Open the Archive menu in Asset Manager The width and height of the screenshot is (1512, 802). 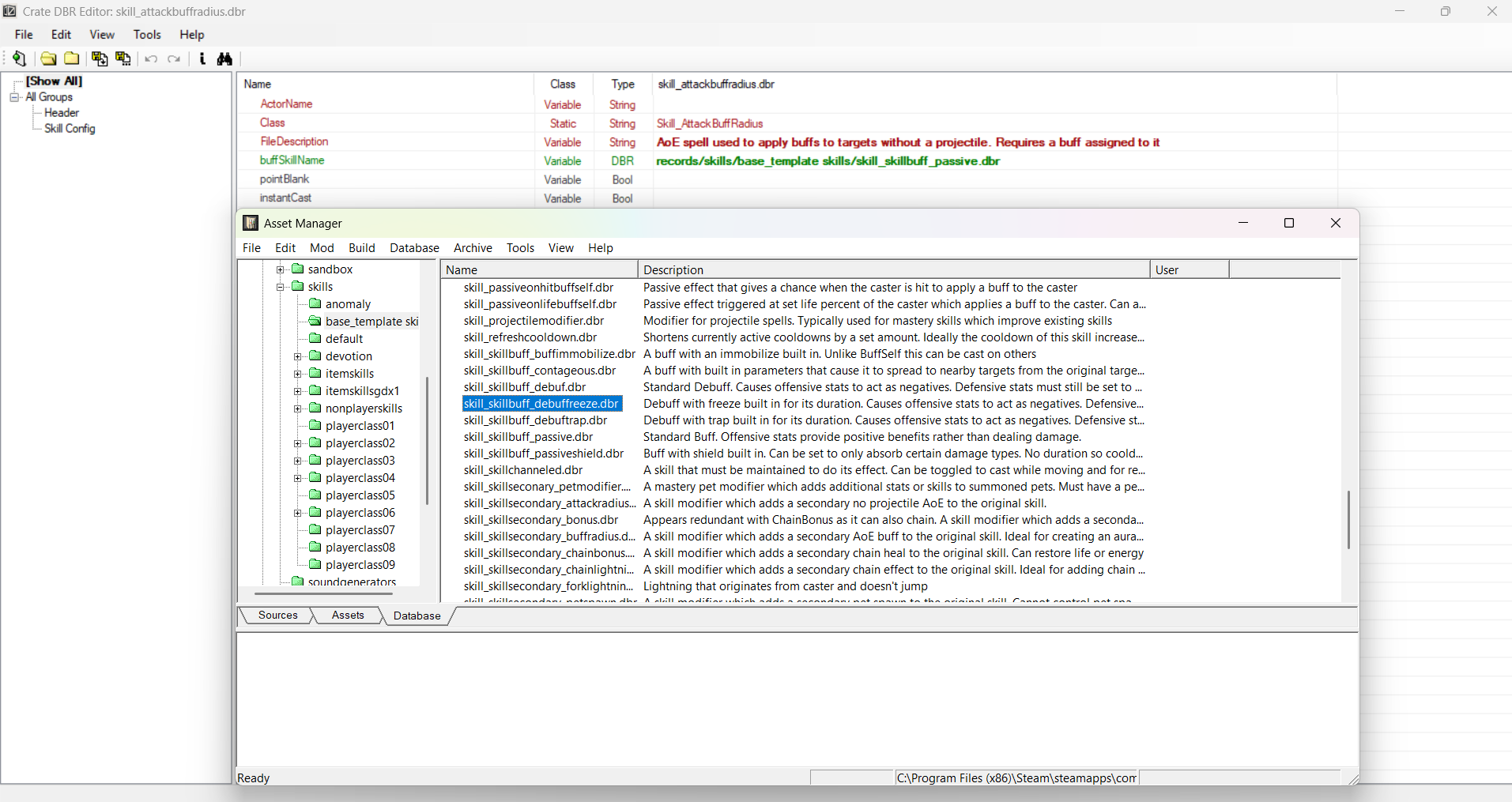(x=472, y=248)
